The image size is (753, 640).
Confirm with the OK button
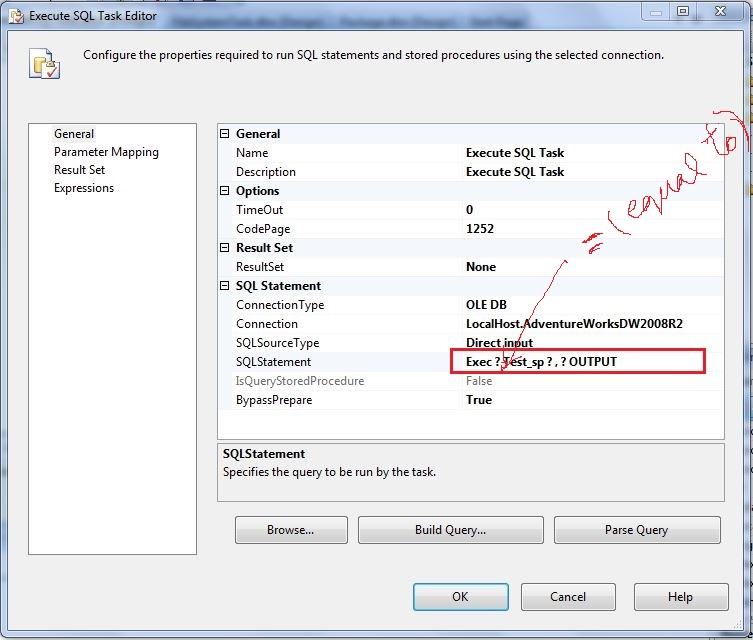(460, 597)
